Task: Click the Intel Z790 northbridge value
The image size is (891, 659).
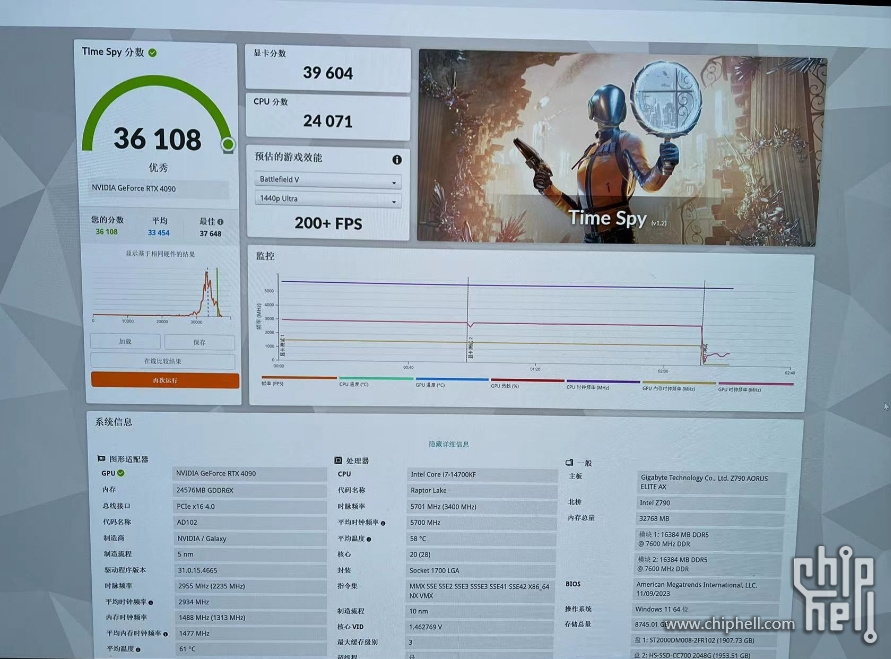Action: pos(711,503)
